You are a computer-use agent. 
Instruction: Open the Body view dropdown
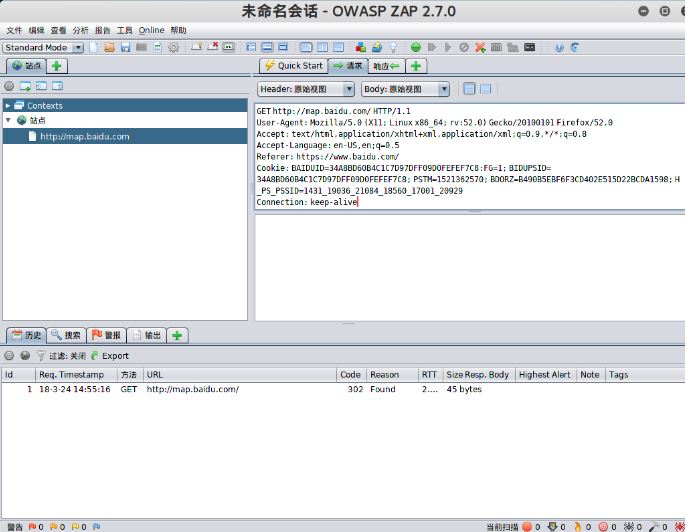point(406,89)
